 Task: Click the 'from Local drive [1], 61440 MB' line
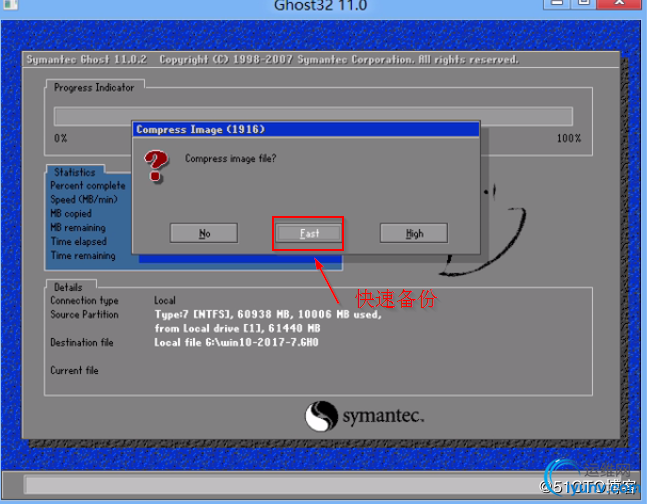237,329
